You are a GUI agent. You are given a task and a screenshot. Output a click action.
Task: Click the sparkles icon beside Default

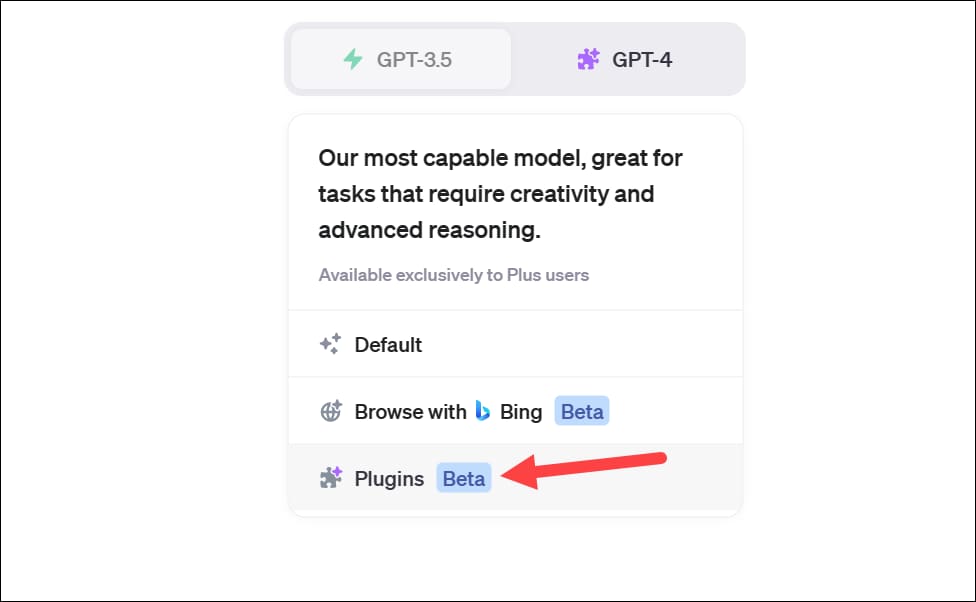331,344
